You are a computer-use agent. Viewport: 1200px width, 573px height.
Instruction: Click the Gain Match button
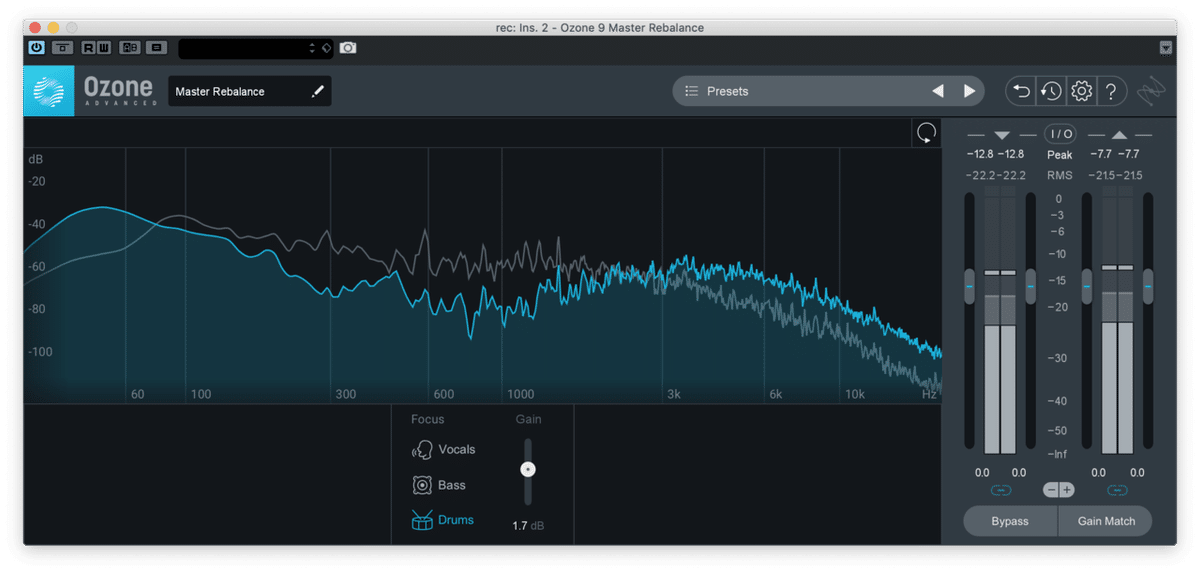pyautogui.click(x=1106, y=521)
